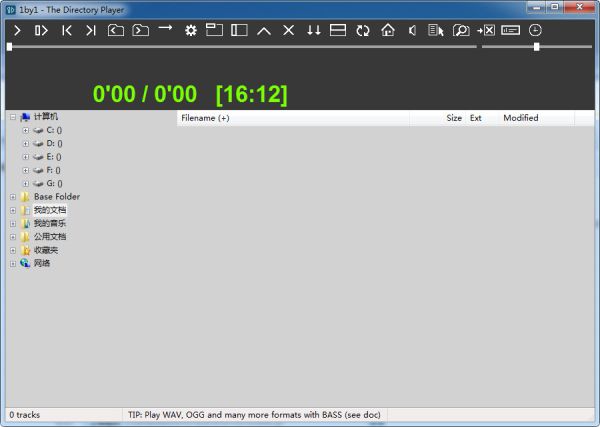The image size is (600, 427).
Task: Select the F: drive tree item
Action: coord(53,170)
